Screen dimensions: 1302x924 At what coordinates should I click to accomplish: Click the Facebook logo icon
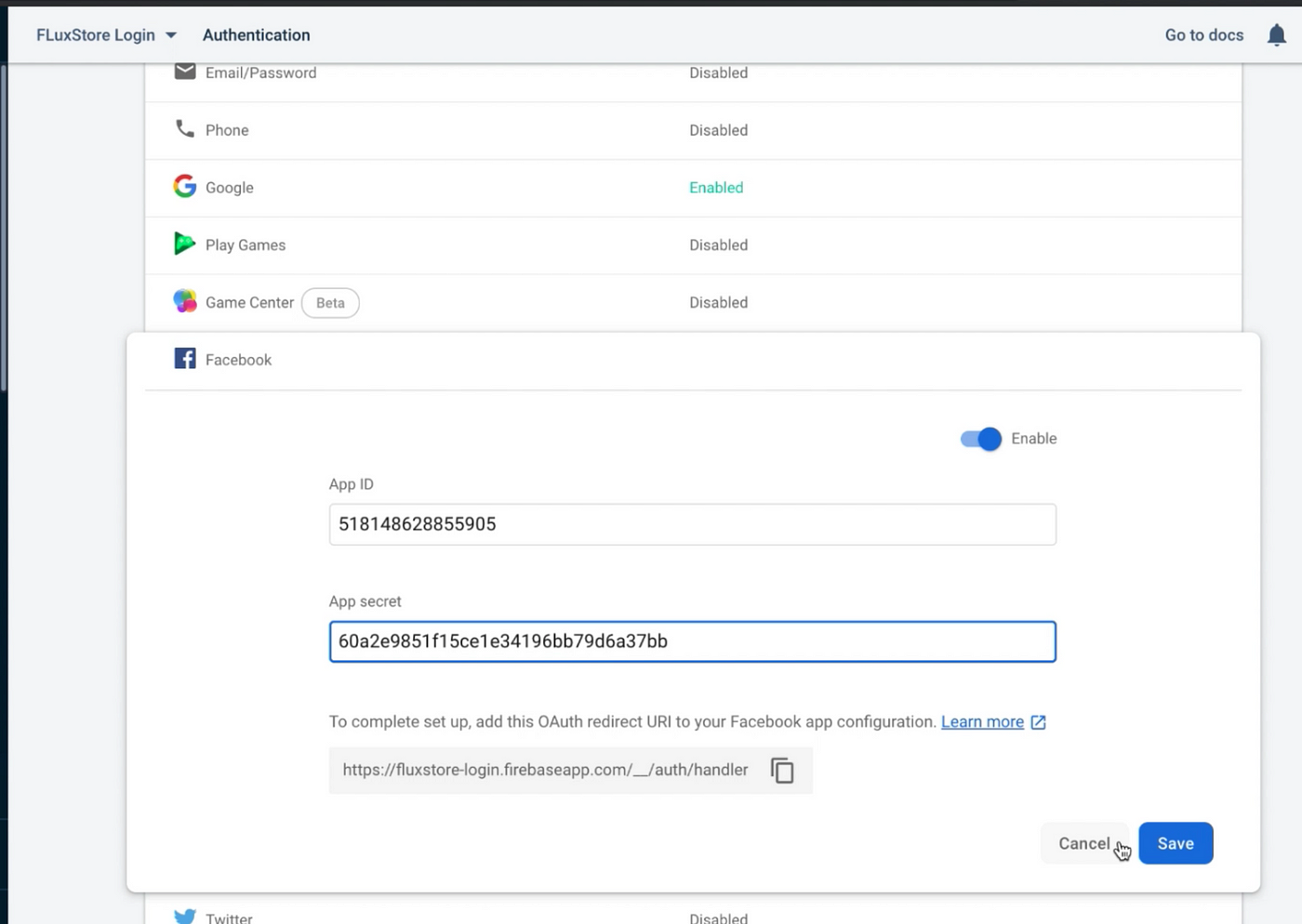(185, 359)
